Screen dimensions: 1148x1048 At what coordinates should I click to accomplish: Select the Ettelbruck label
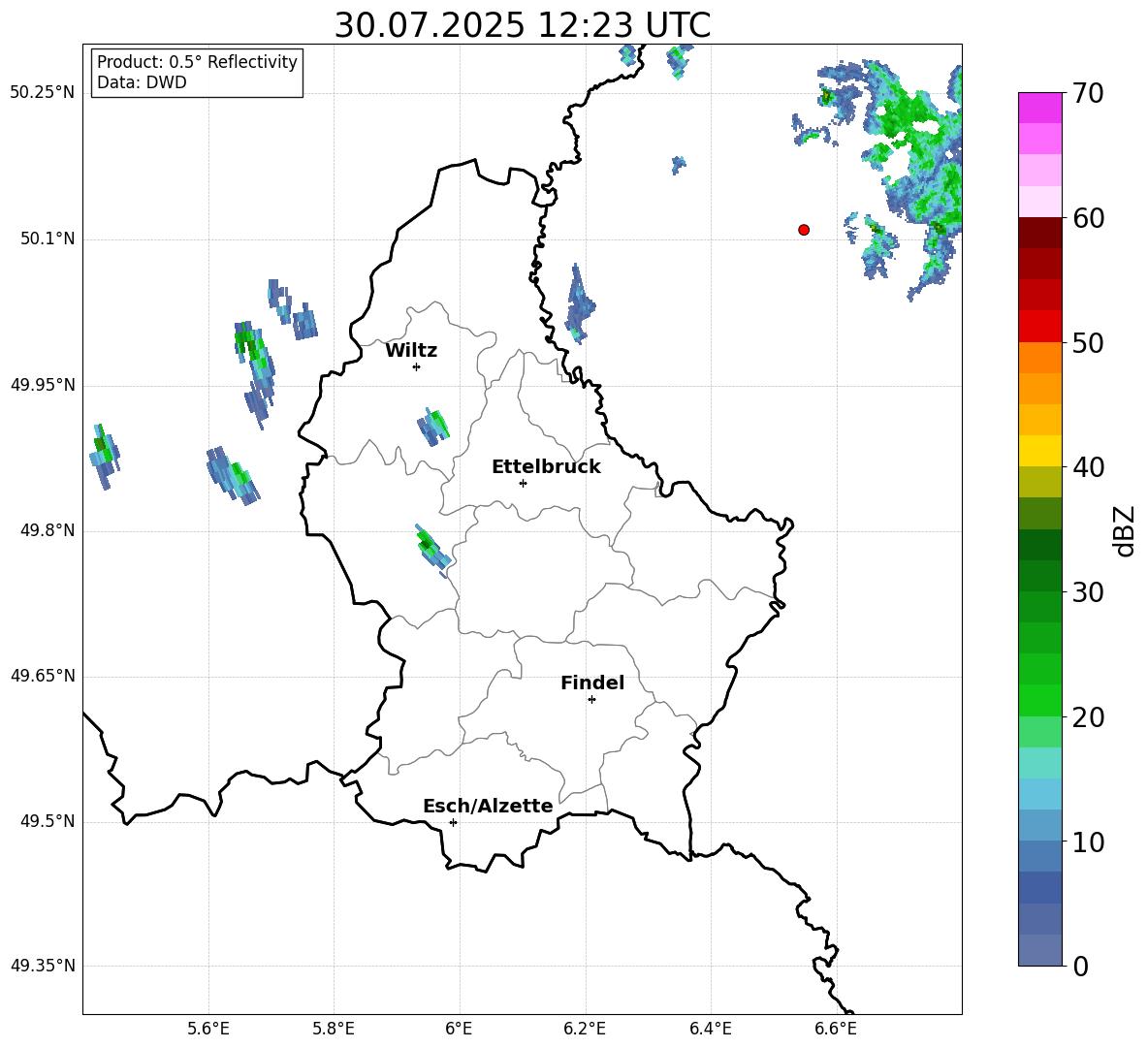coord(546,467)
